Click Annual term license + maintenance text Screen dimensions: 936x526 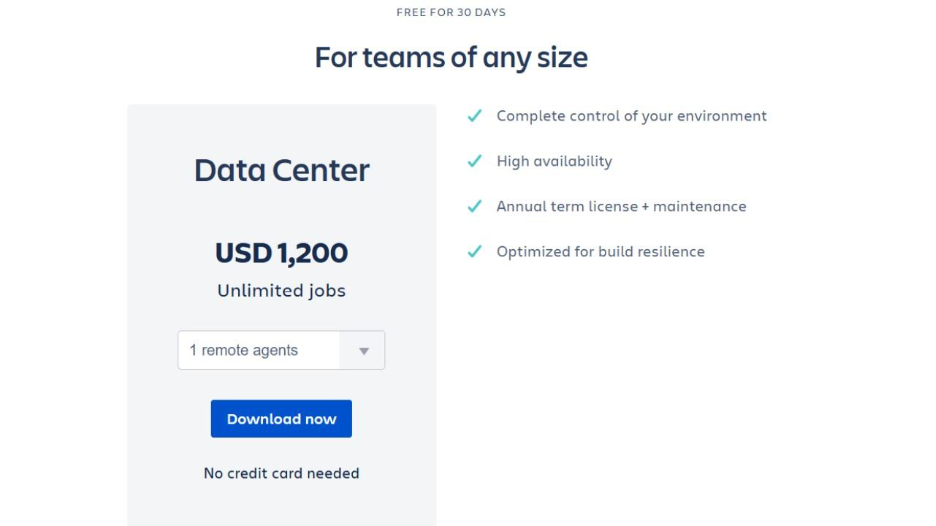point(621,206)
